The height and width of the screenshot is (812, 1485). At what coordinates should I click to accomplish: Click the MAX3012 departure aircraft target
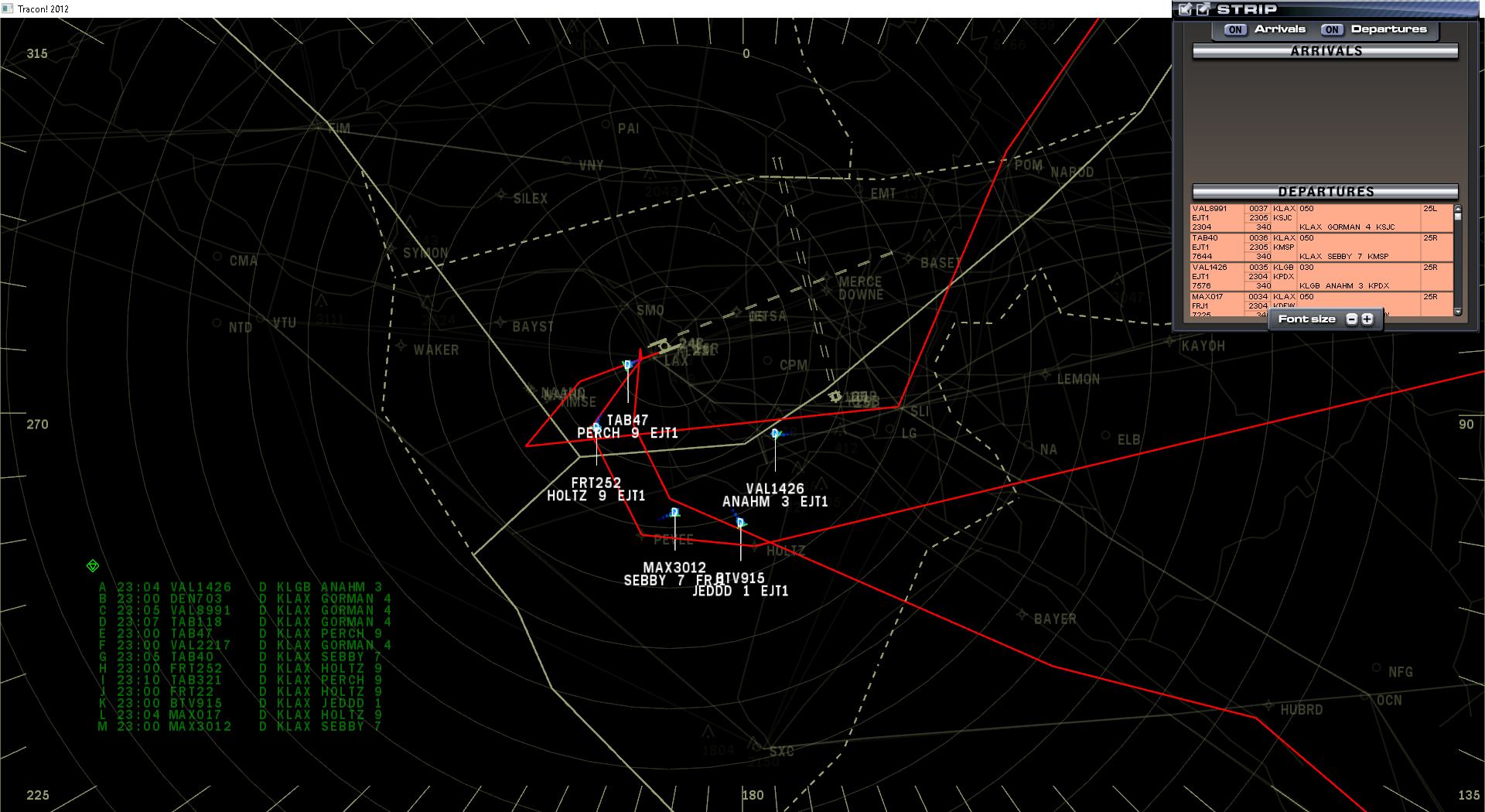pos(674,512)
